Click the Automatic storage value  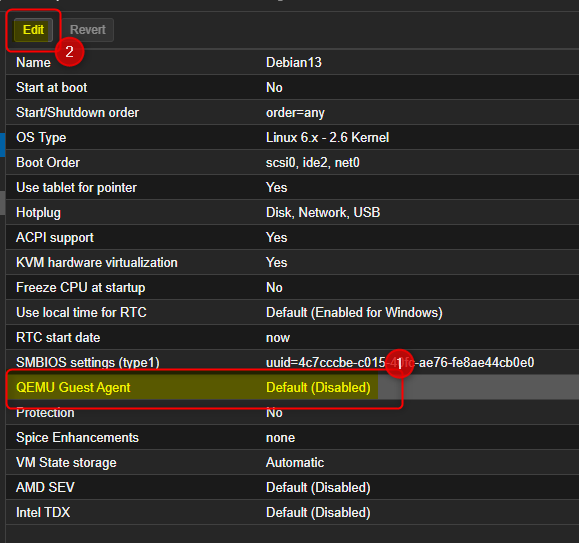pos(295,463)
